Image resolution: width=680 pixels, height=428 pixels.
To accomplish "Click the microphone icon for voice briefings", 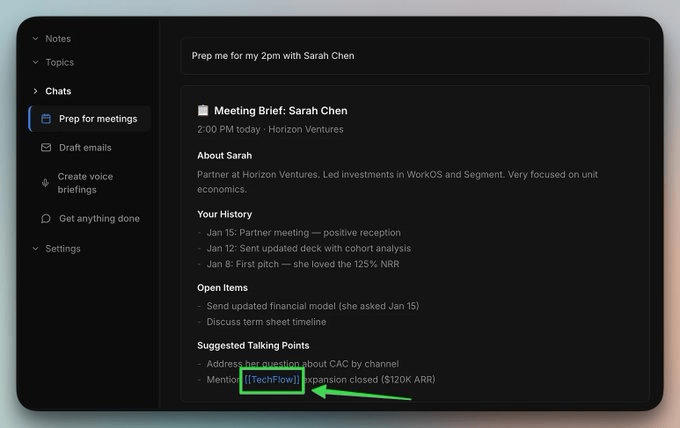I will coord(45,183).
